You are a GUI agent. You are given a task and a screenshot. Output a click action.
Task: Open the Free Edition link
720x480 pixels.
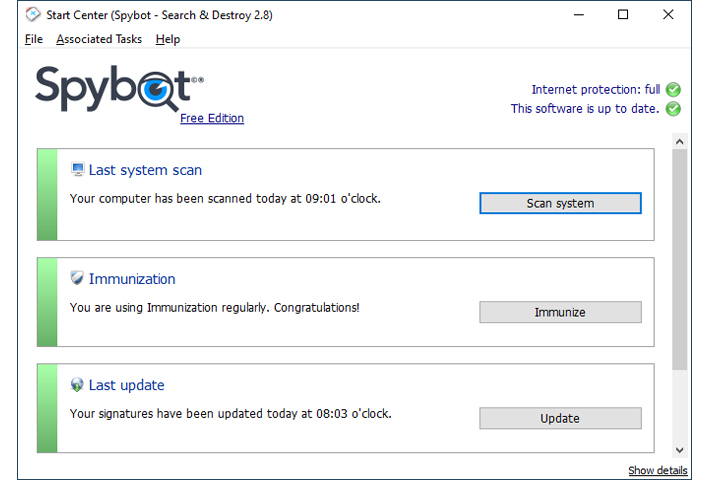click(212, 118)
